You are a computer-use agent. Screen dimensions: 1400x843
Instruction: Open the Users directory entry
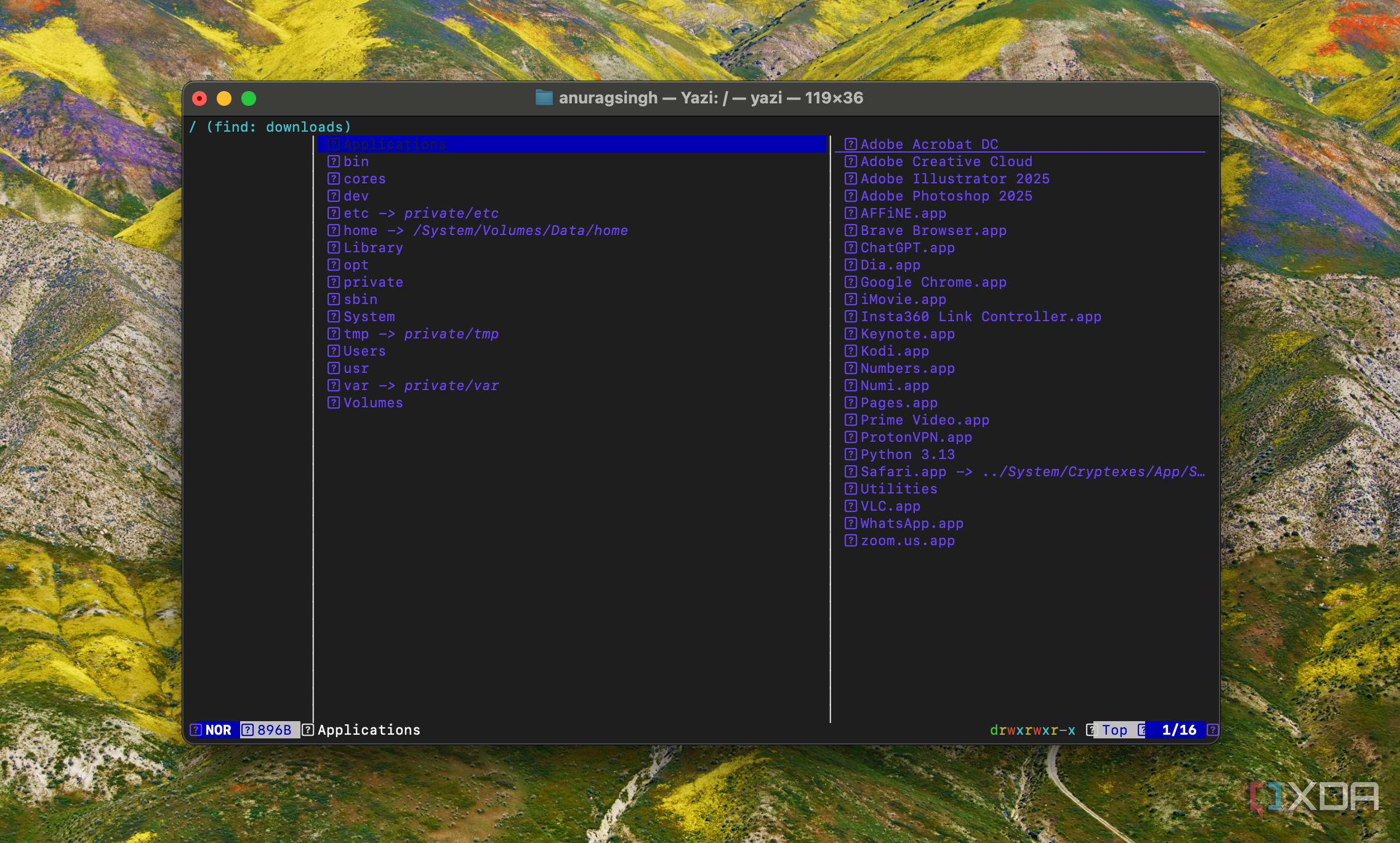364,351
